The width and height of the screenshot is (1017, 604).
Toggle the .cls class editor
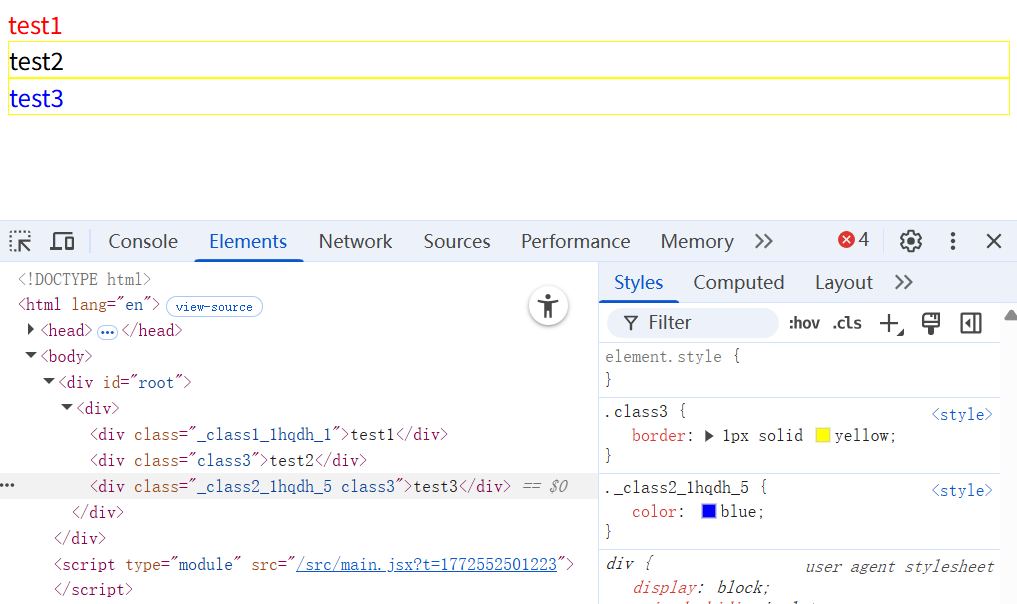click(x=847, y=323)
